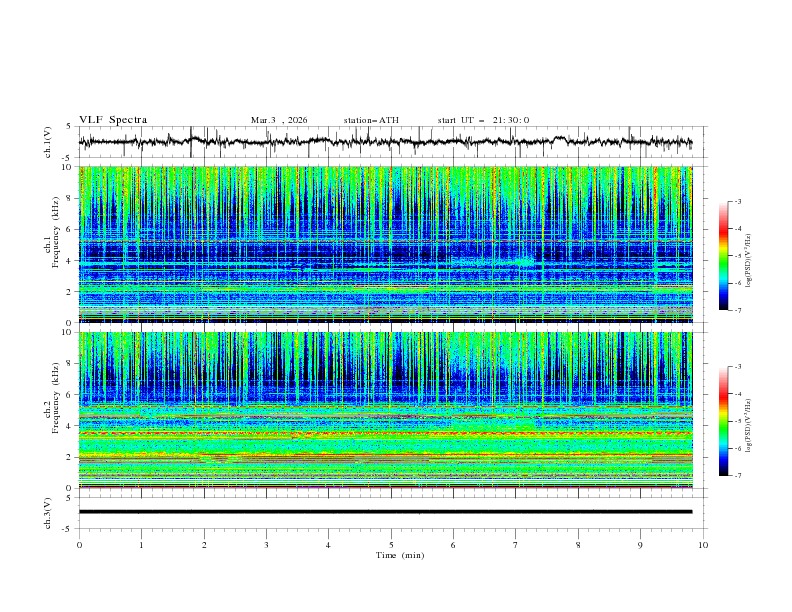
Task: Select the "Mar.3 , 2026" date label
Action: 279,120
